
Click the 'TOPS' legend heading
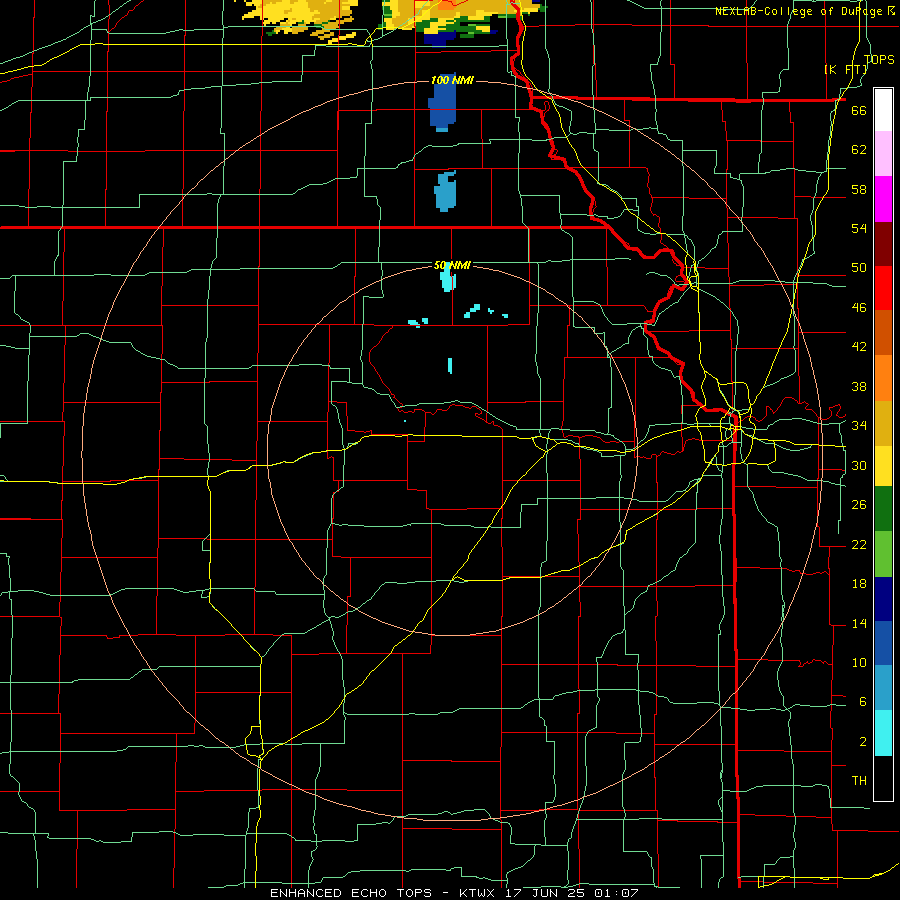879,59
